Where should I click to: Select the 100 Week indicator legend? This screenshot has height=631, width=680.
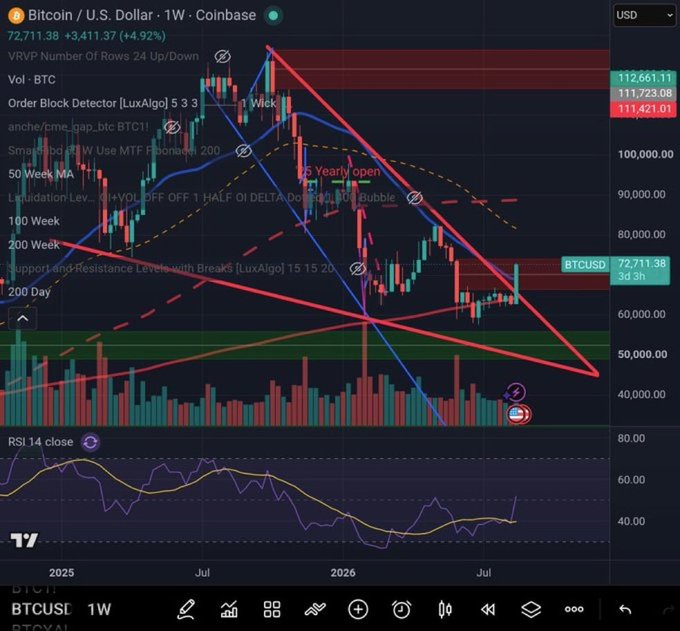tap(34, 221)
